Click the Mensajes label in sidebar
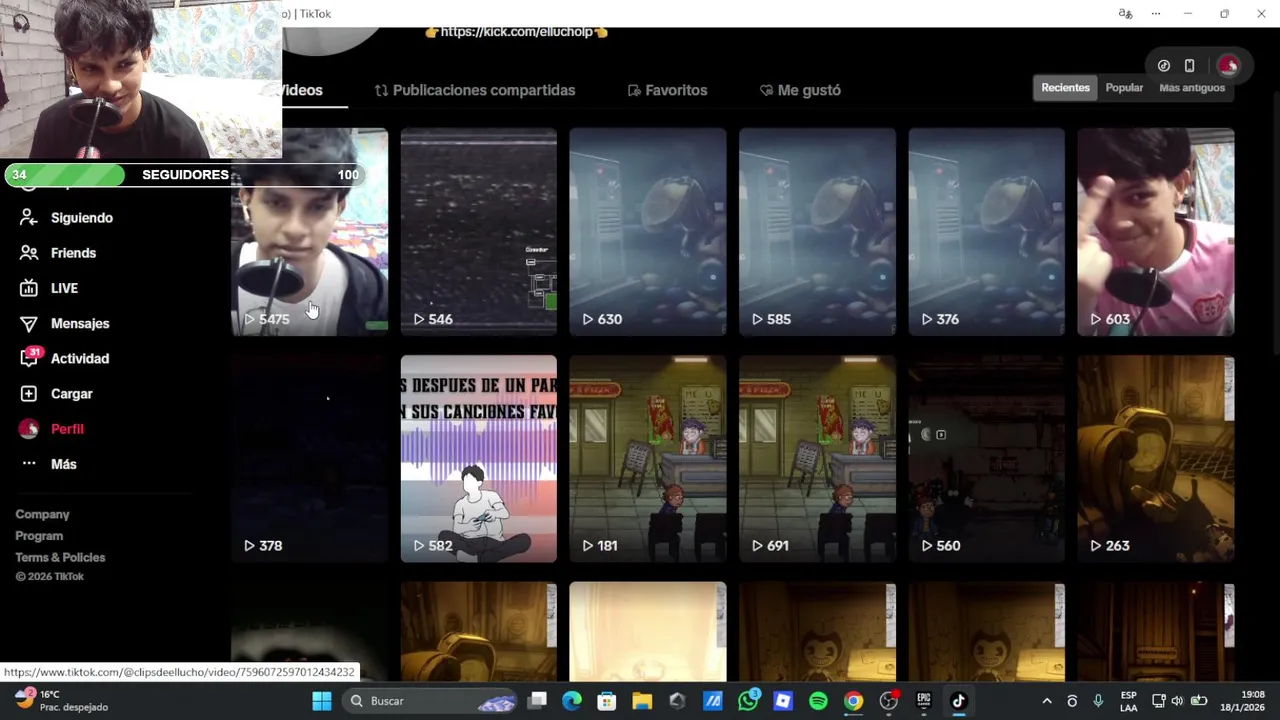Viewport: 1280px width, 720px height. pos(80,324)
